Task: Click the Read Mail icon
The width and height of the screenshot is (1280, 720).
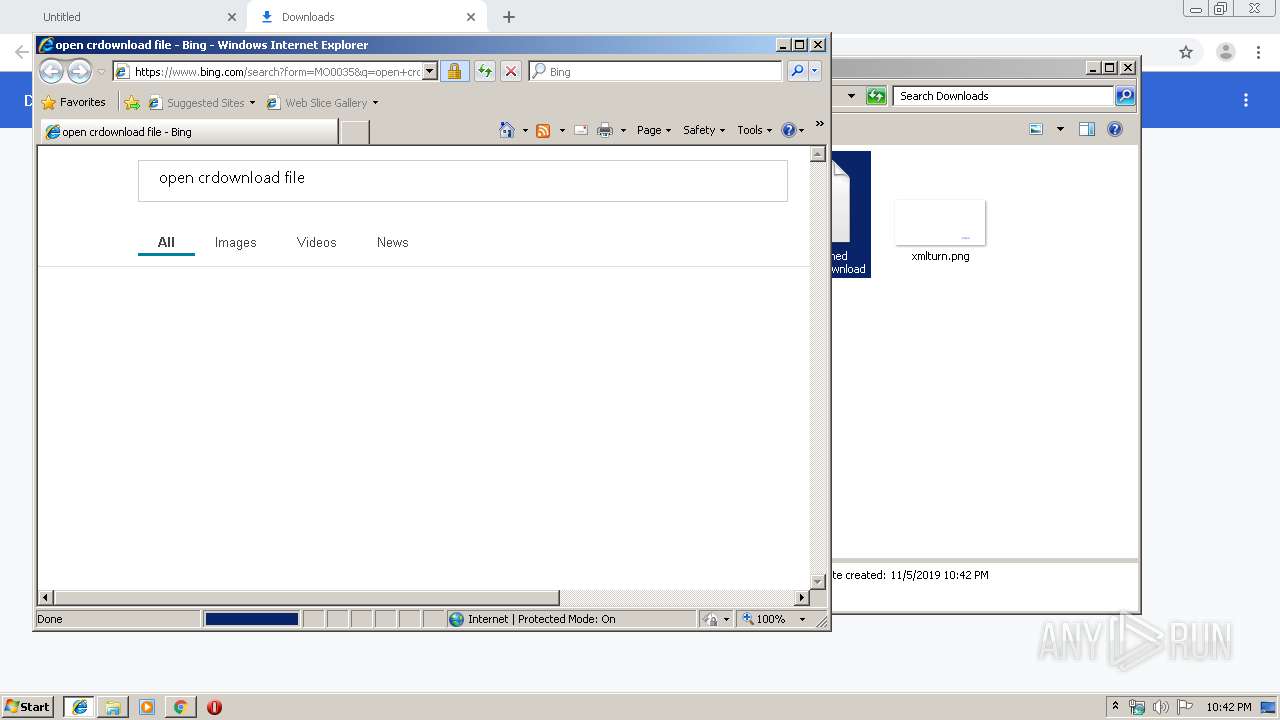Action: pos(580,130)
